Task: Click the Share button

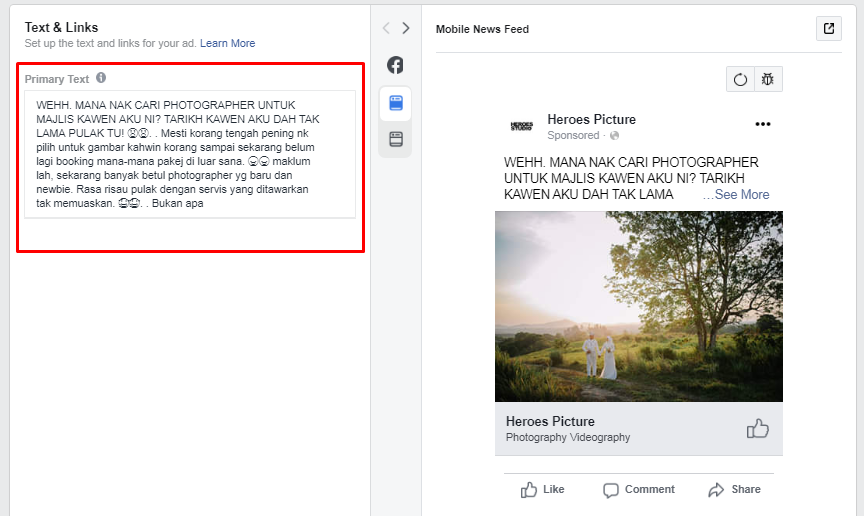Action: click(735, 490)
